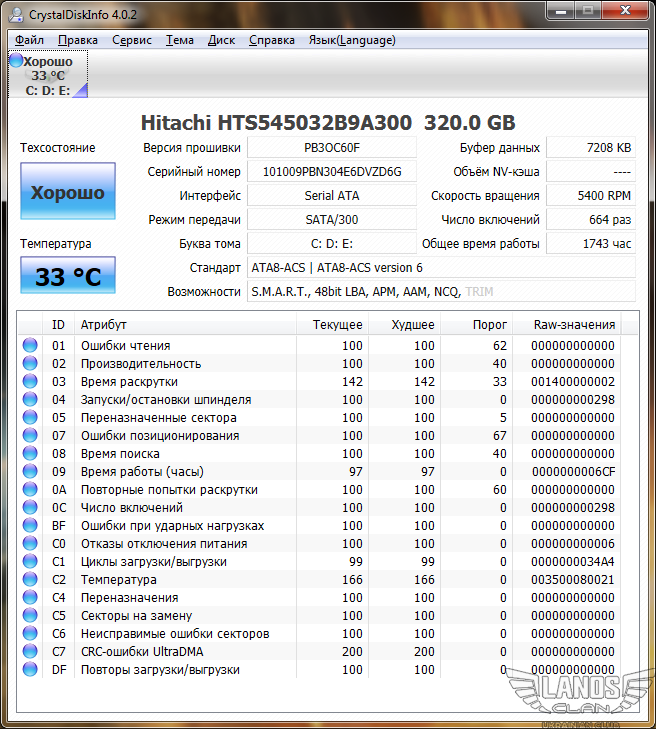Click status circle for C7 CRC-ошибки UltraDMA
This screenshot has width=656, height=729.
click(30, 651)
